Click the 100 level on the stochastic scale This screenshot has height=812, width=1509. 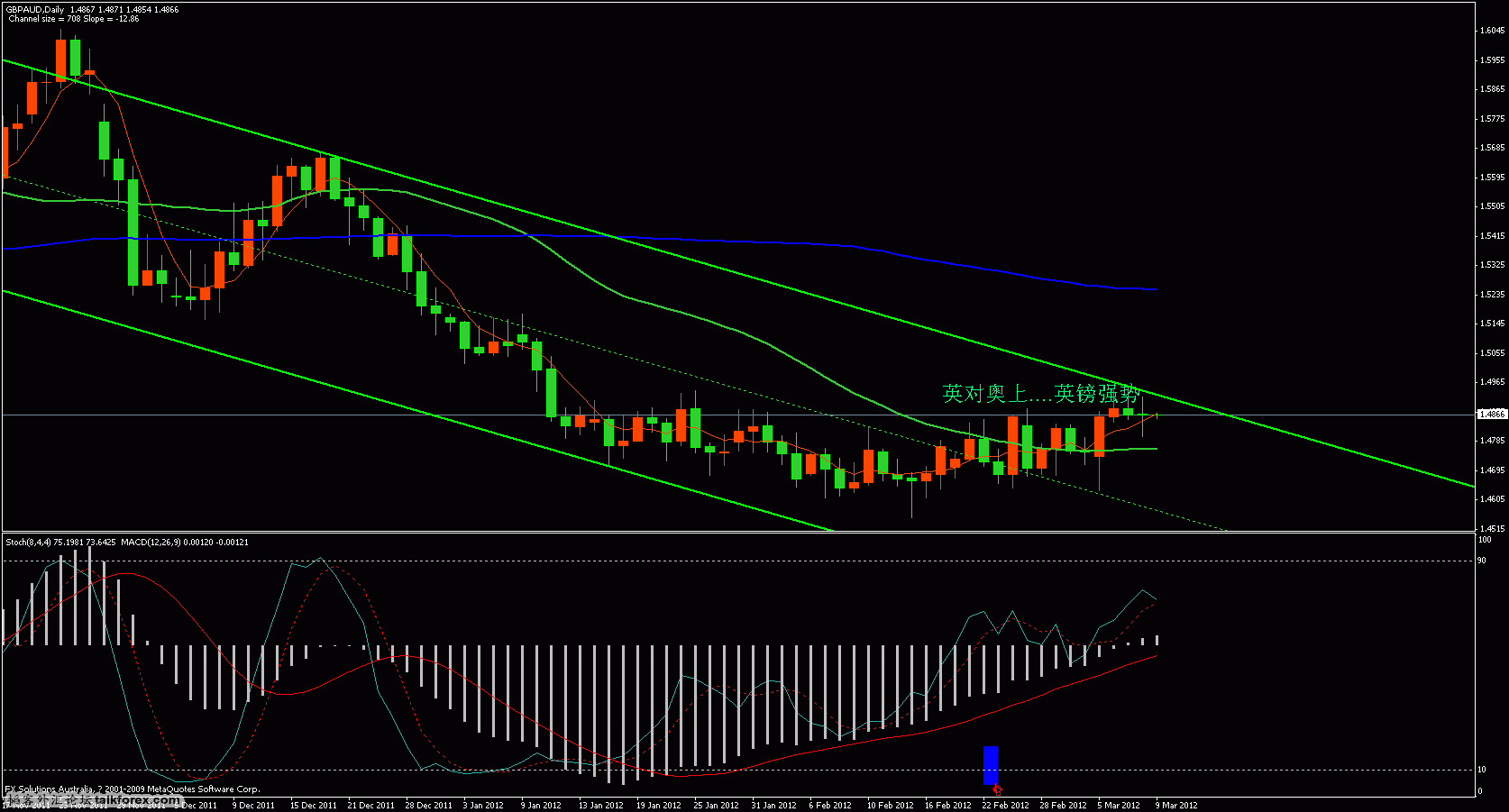(x=1485, y=540)
